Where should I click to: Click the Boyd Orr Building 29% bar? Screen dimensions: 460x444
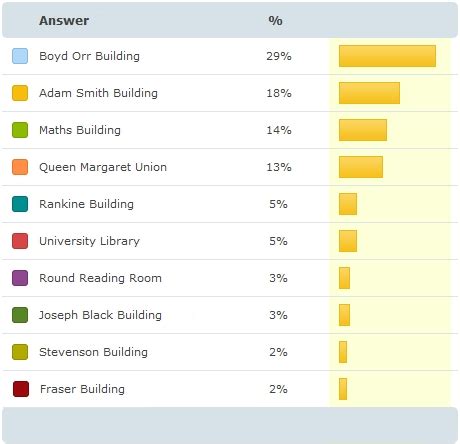coord(387,56)
